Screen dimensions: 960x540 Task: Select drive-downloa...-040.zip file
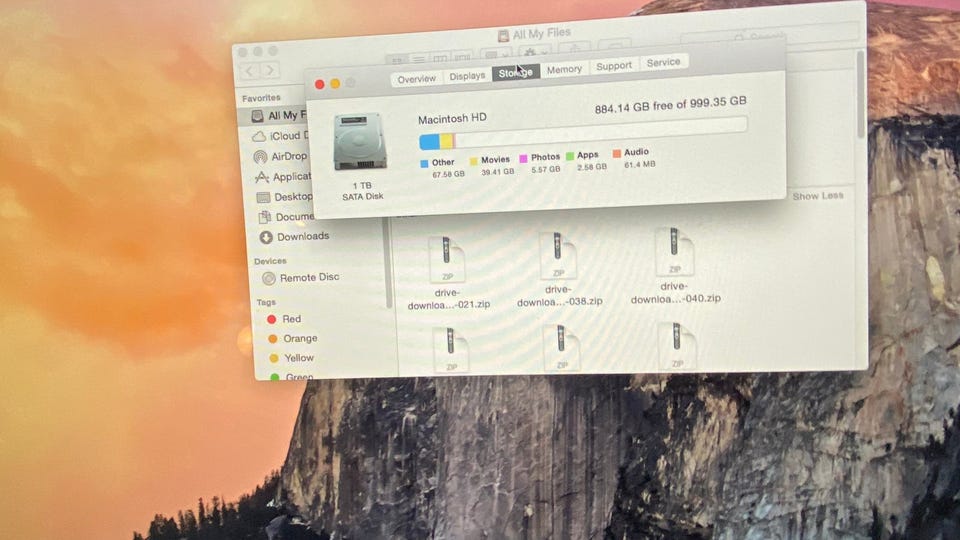[675, 265]
